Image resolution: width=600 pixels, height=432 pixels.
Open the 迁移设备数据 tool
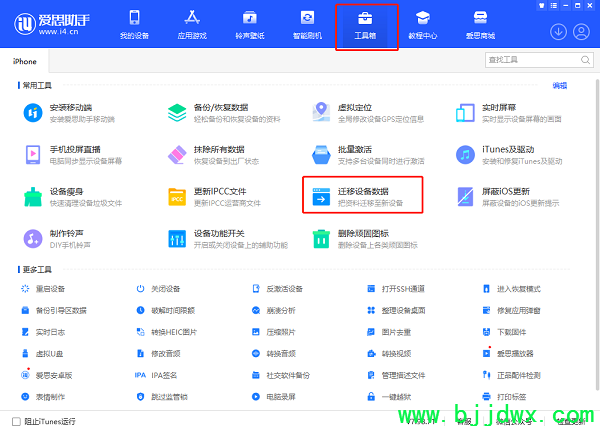tap(362, 195)
